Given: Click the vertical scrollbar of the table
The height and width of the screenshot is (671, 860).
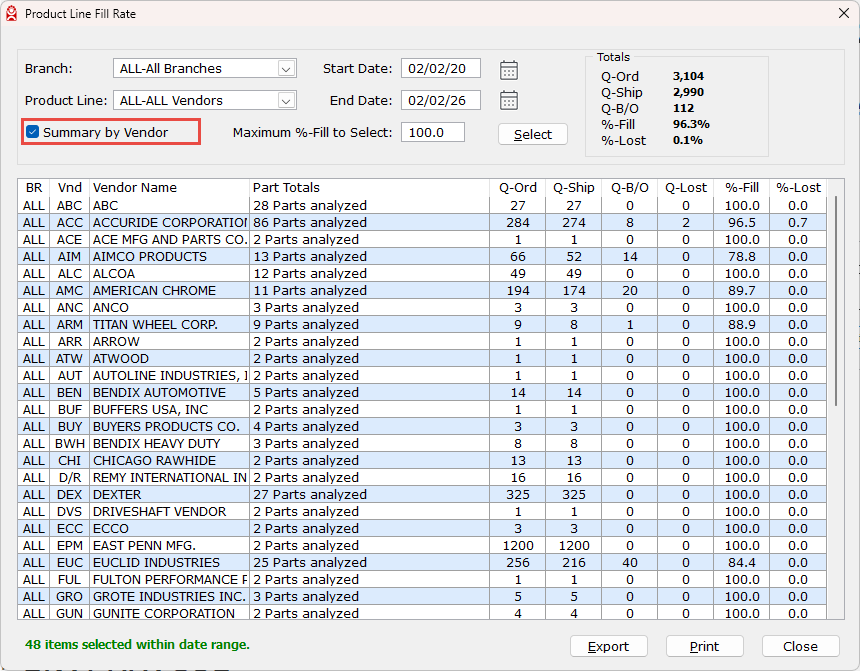Looking at the screenshot, I should (836, 300).
